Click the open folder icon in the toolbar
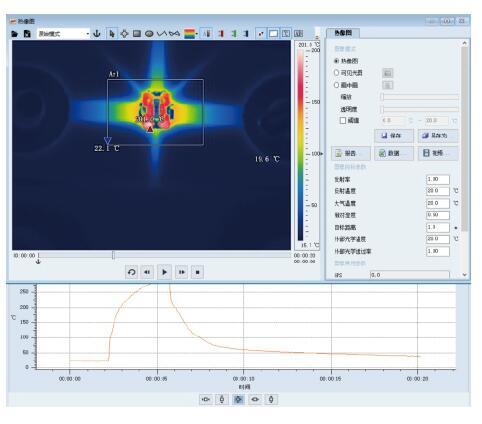 (14, 34)
